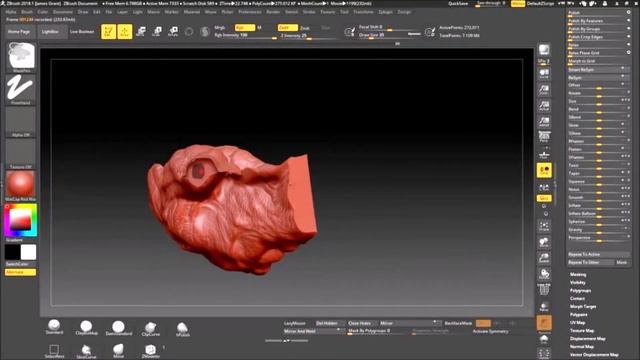Expand the Visibility sub-palette
This screenshot has width=640, height=360.
point(578,282)
